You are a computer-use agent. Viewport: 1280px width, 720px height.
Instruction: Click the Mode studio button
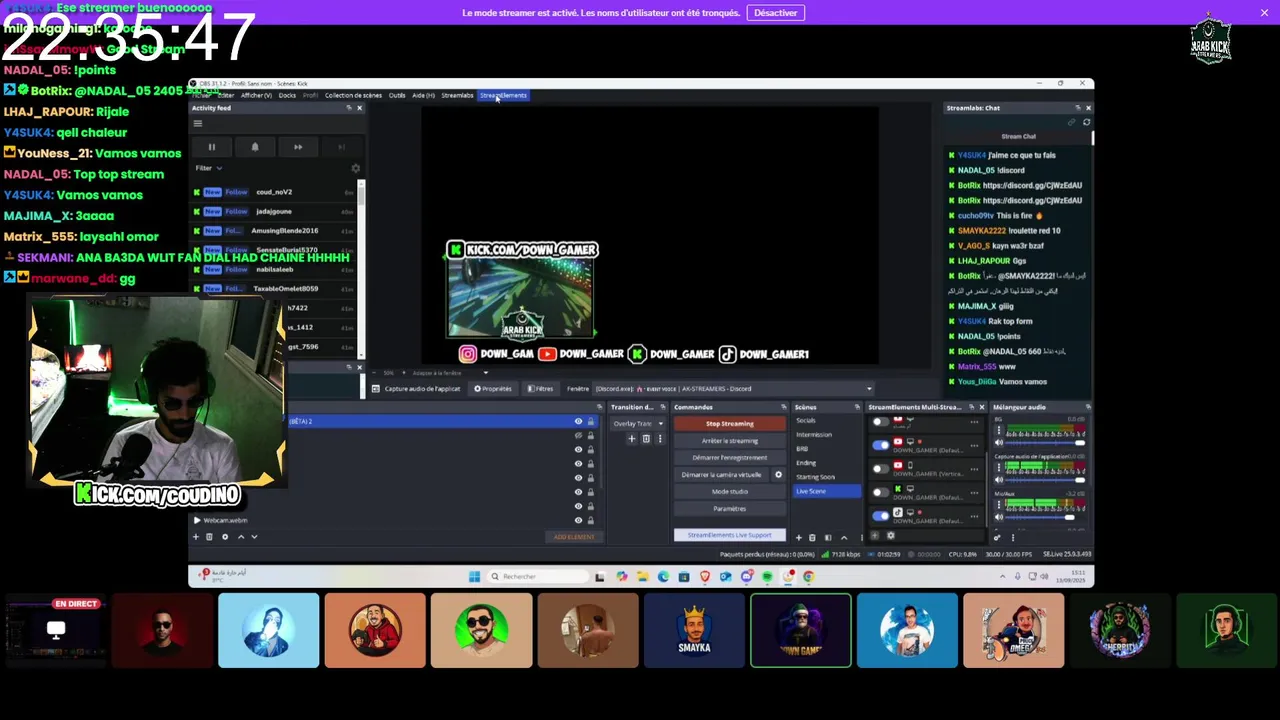(x=730, y=491)
